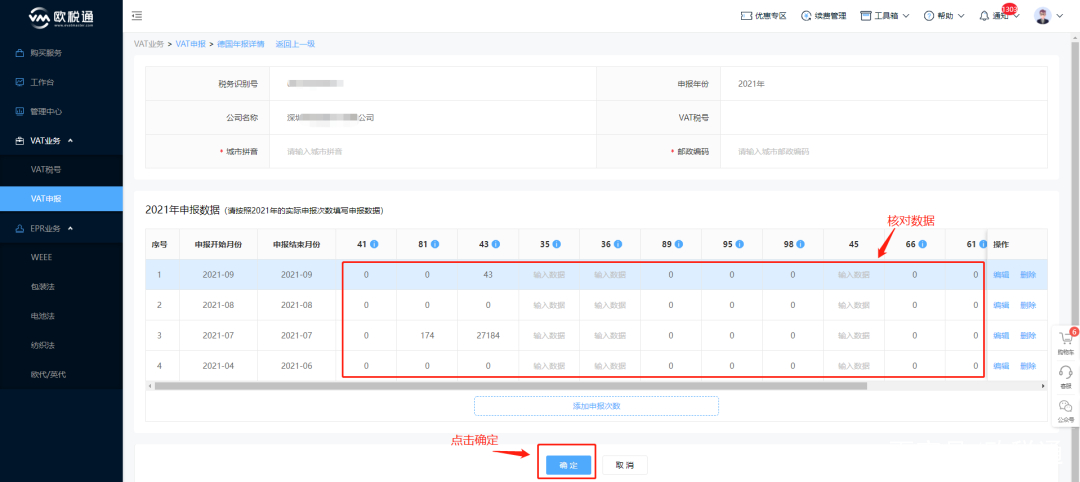Click info icon beside column 43

coord(496,244)
